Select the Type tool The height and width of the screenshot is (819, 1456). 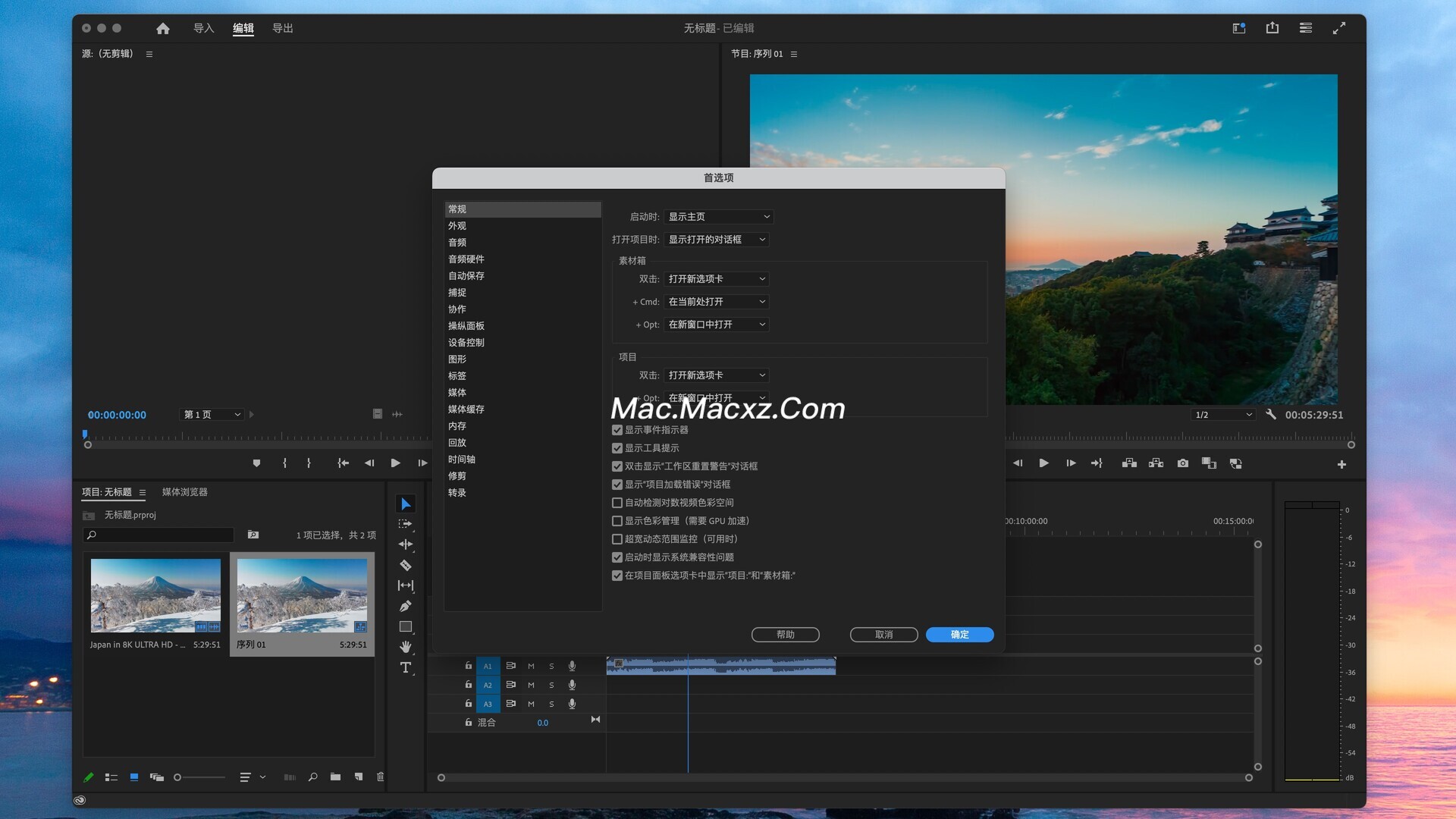(405, 667)
